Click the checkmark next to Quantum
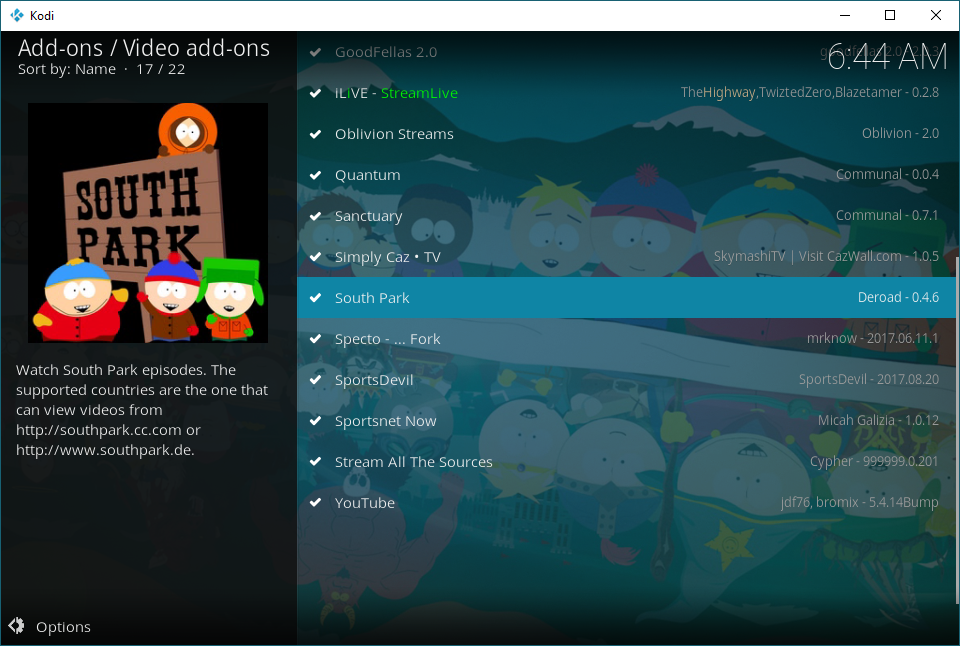Image resolution: width=960 pixels, height=646 pixels. coord(315,175)
